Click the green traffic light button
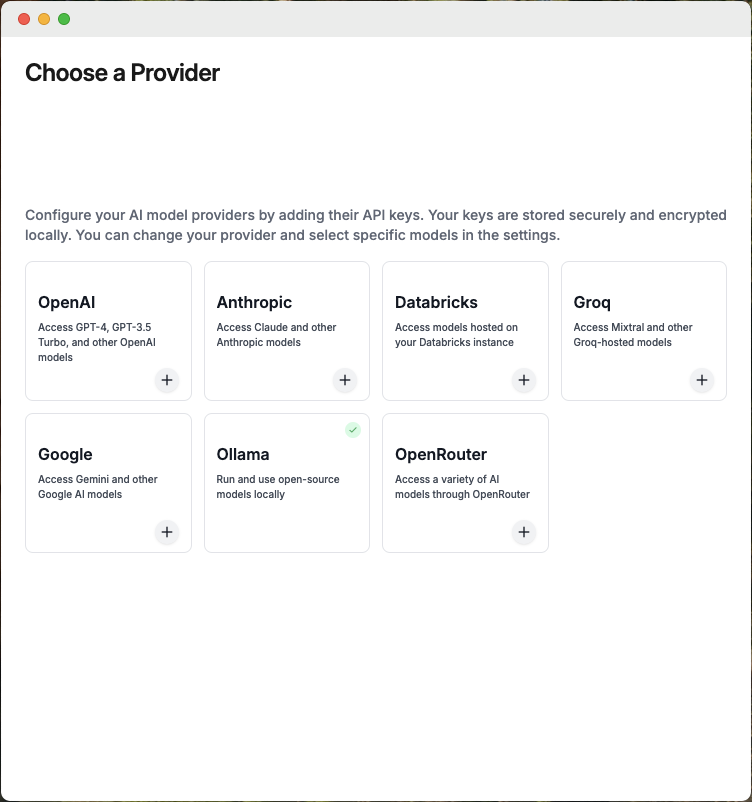 click(x=65, y=18)
